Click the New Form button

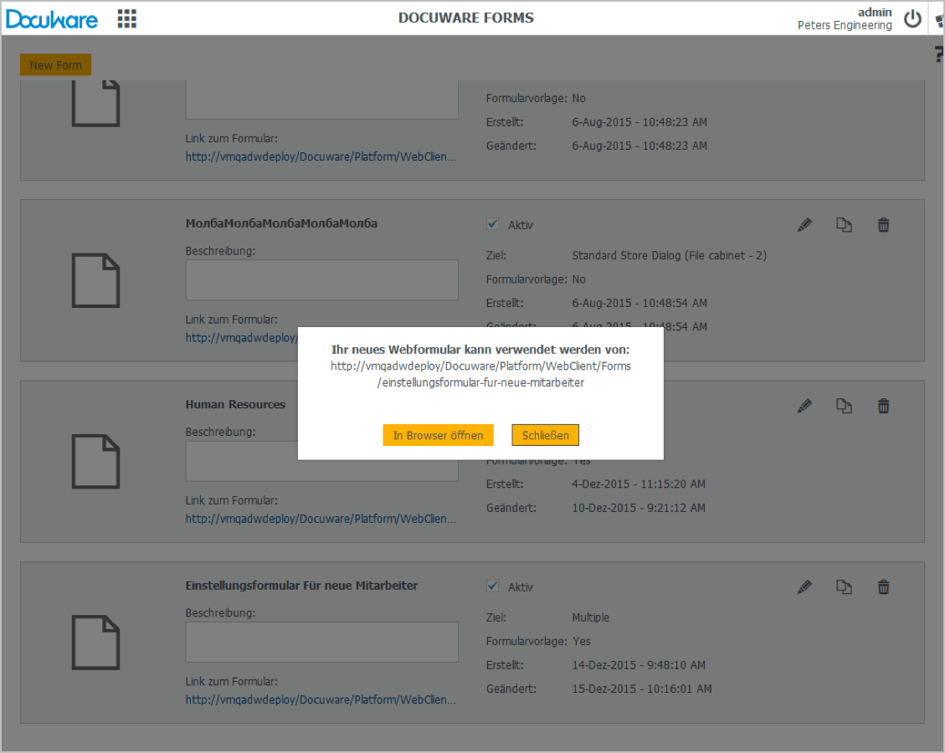click(56, 65)
